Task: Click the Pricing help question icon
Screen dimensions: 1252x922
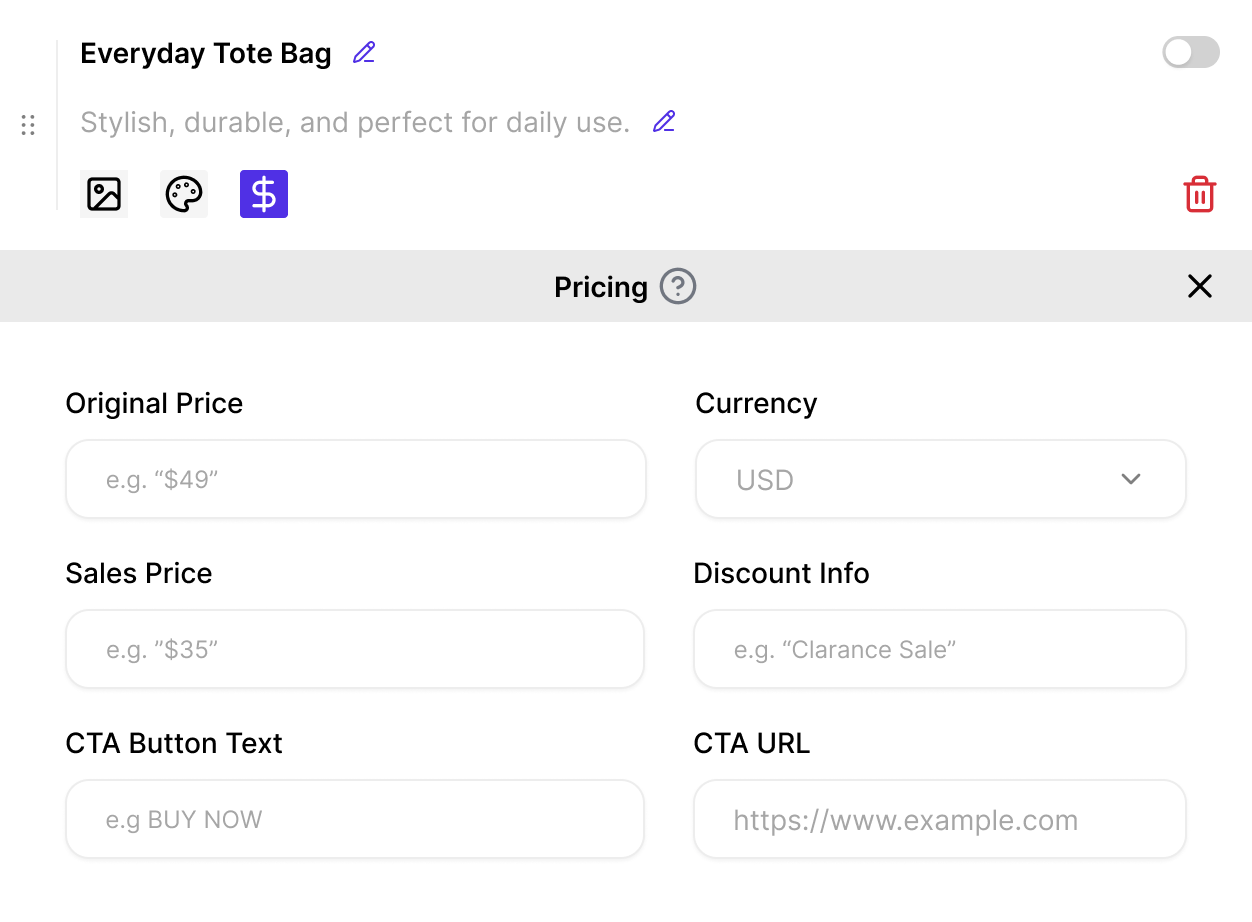Action: point(678,287)
